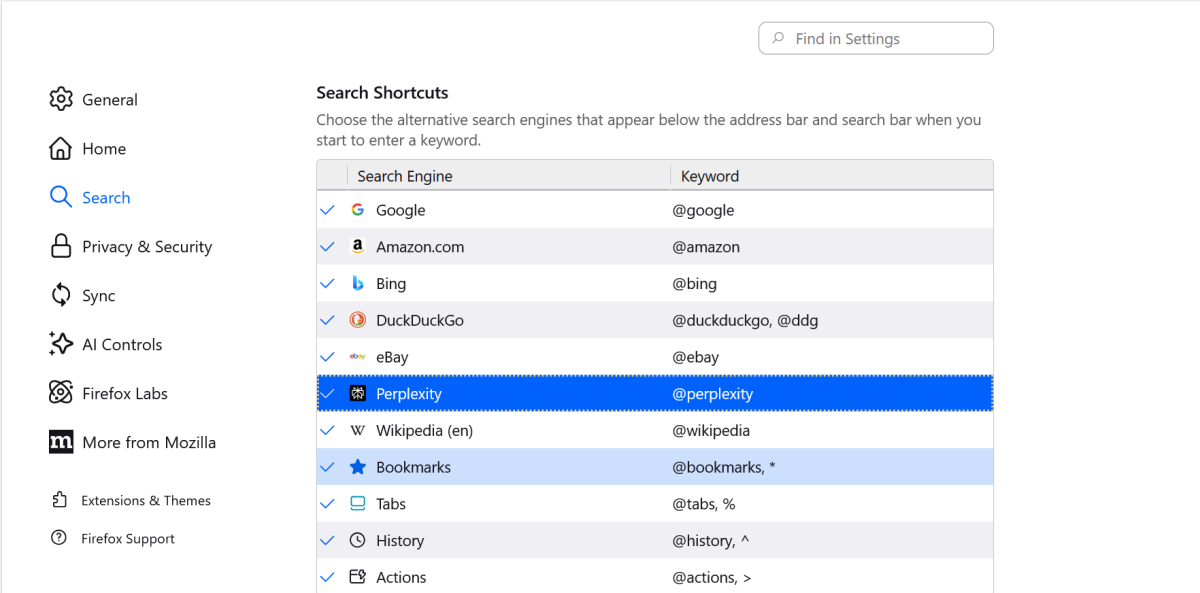The width and height of the screenshot is (1200, 593).
Task: Click the Home house icon in sidebar
Action: click(x=61, y=148)
